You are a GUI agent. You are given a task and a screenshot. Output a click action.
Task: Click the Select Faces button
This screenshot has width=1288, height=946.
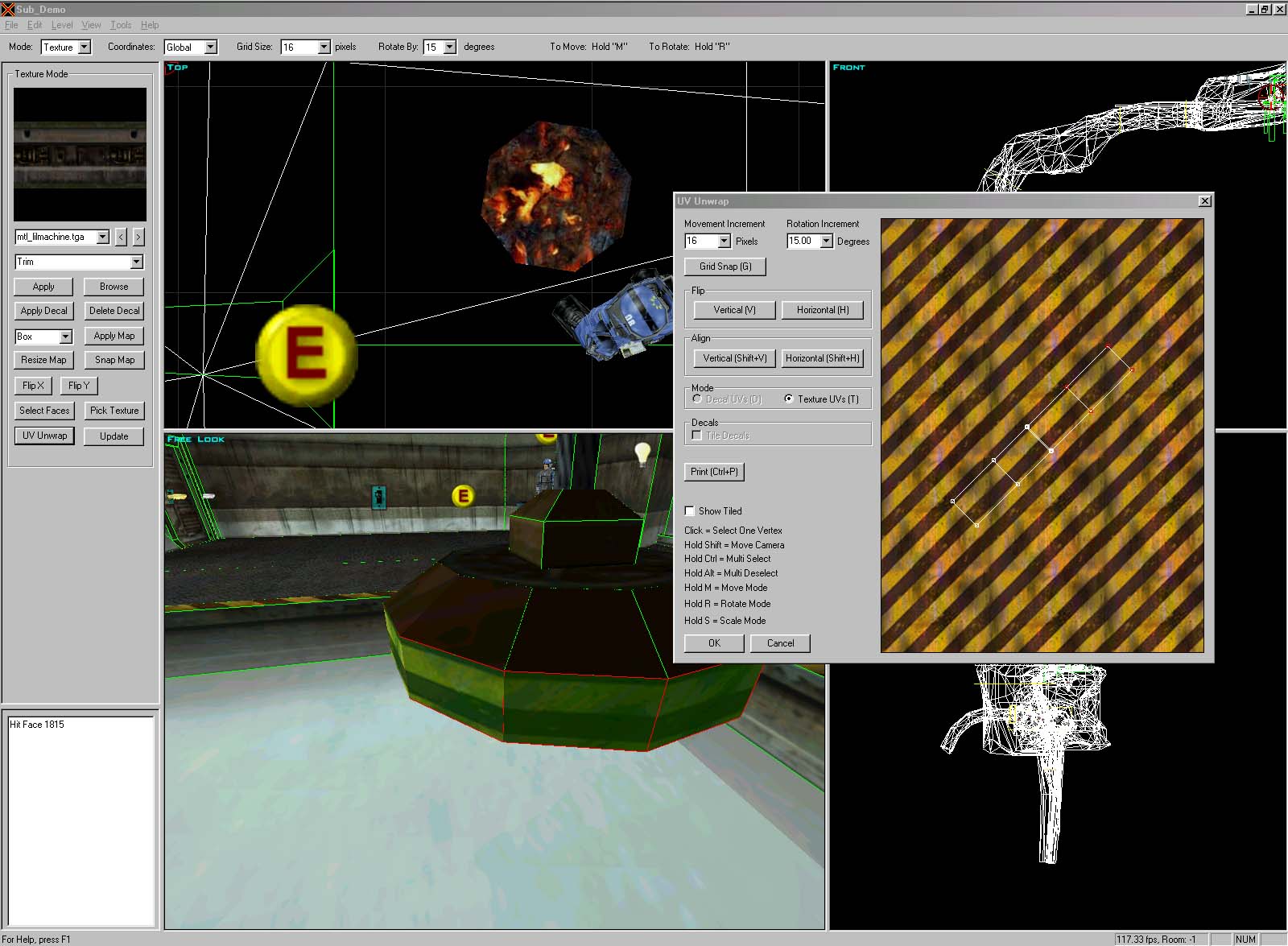[x=44, y=411]
